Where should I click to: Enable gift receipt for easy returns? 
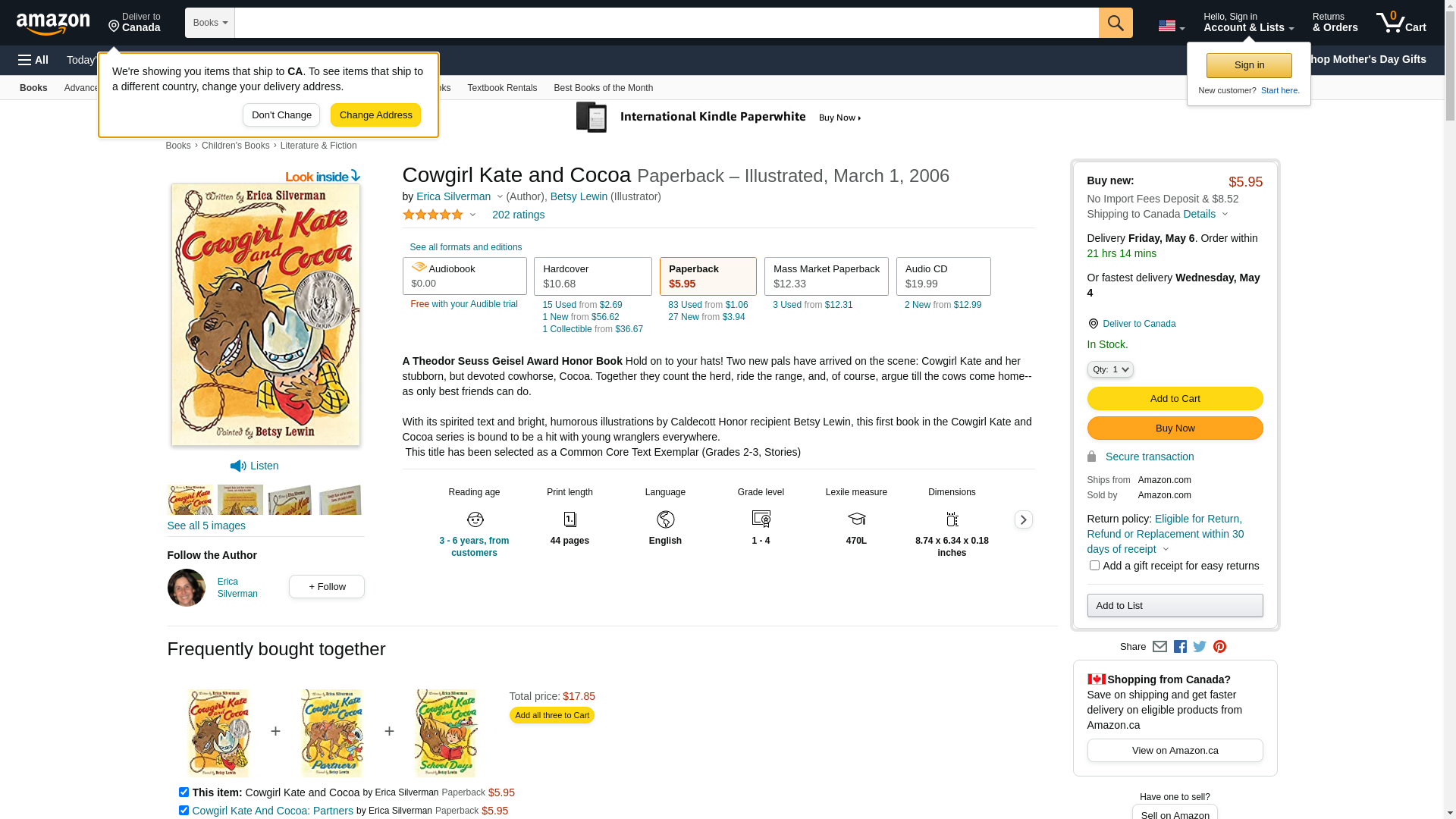point(1094,566)
